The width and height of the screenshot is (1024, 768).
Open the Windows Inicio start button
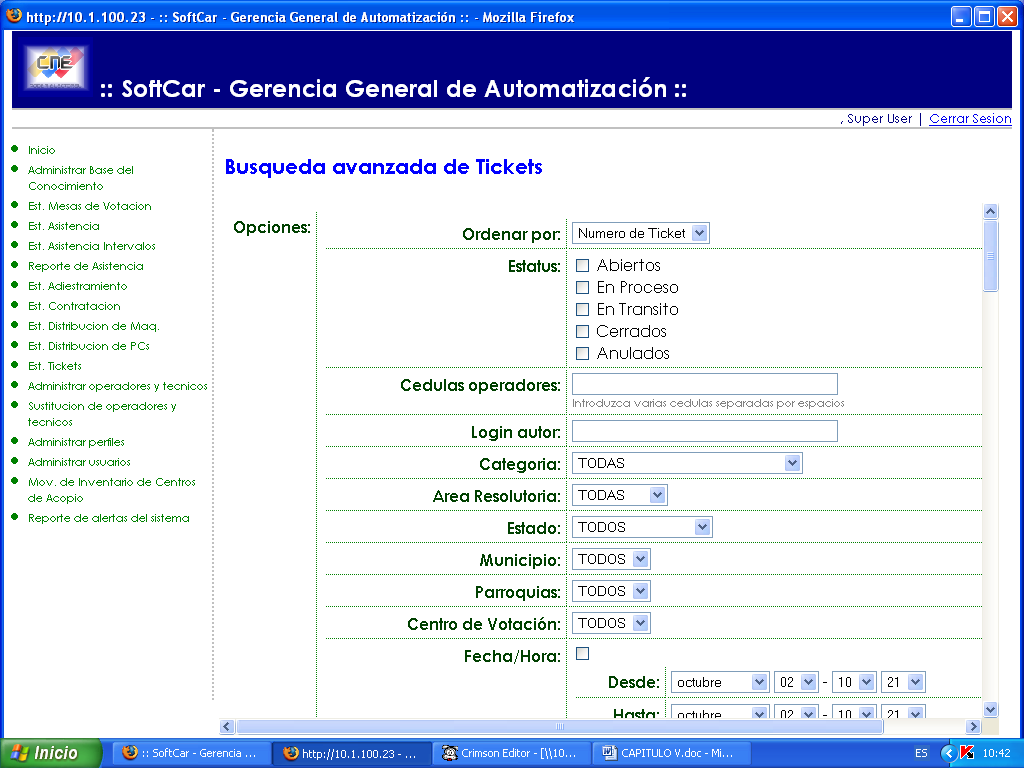(x=51, y=753)
